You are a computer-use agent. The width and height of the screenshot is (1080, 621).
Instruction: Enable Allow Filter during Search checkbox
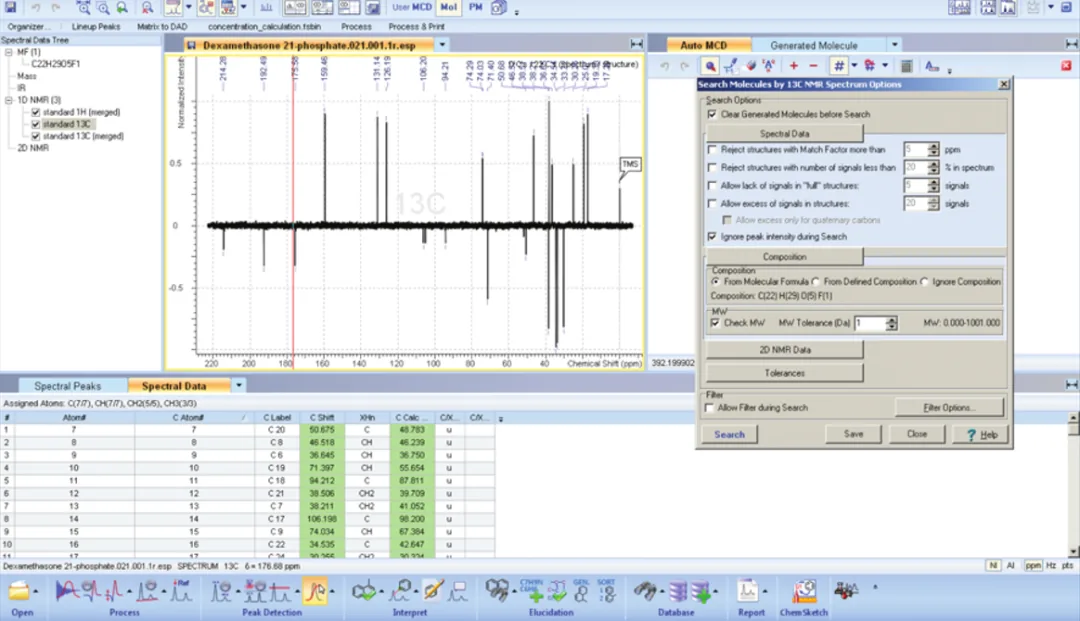coord(709,408)
